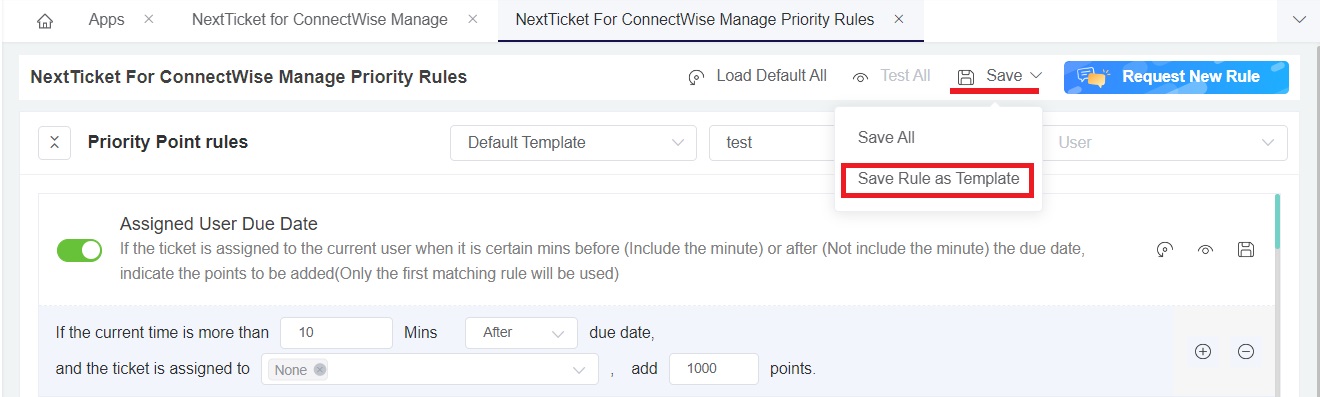Expand the tab list chevron at far right

point(1300,20)
